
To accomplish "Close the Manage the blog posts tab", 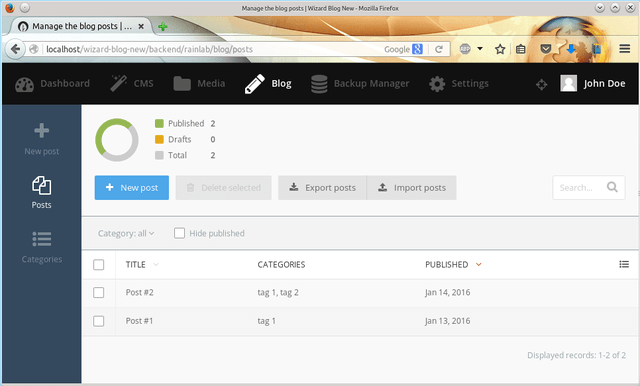I will point(141,27).
